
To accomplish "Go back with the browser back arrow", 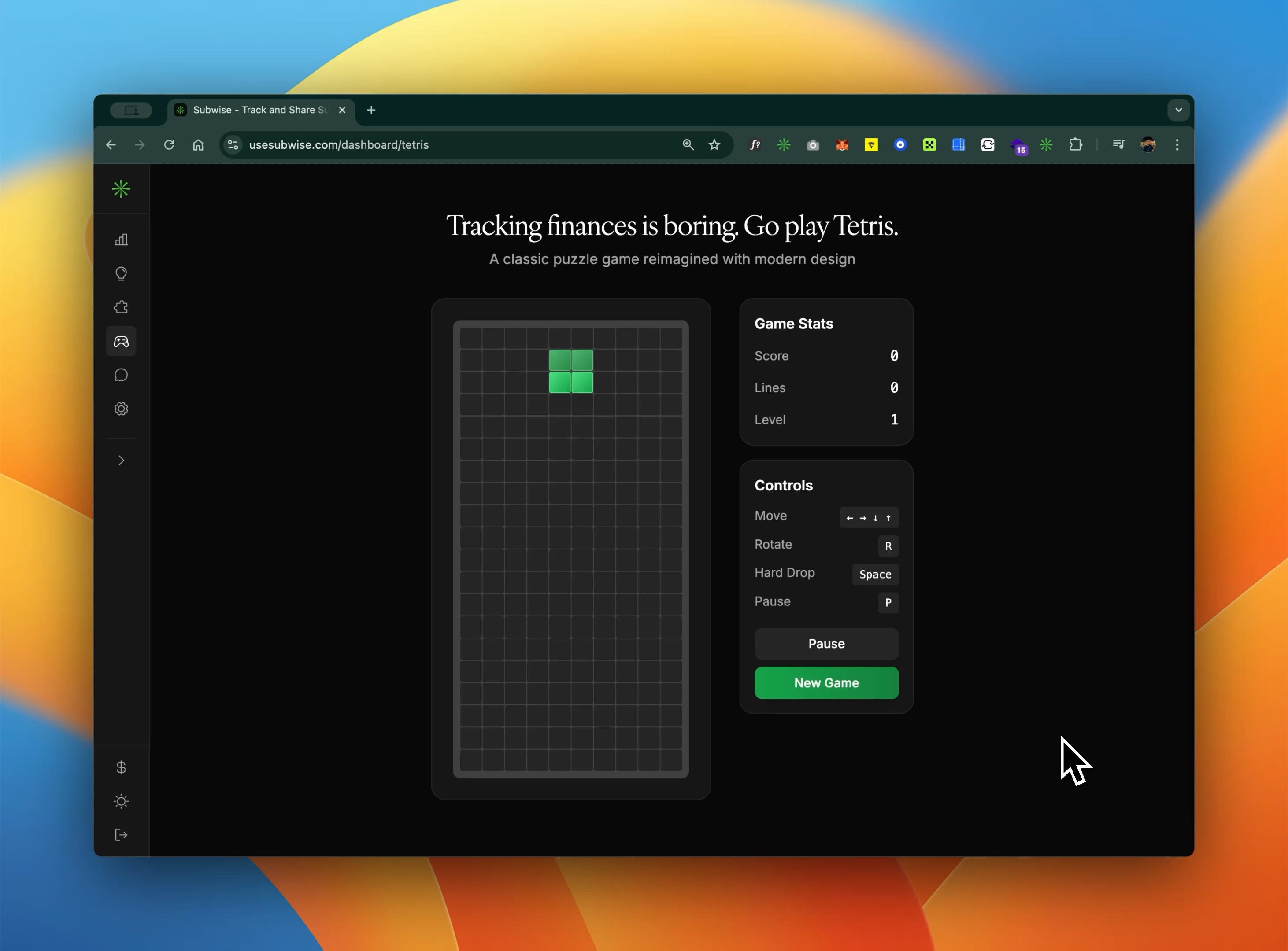I will 111,145.
